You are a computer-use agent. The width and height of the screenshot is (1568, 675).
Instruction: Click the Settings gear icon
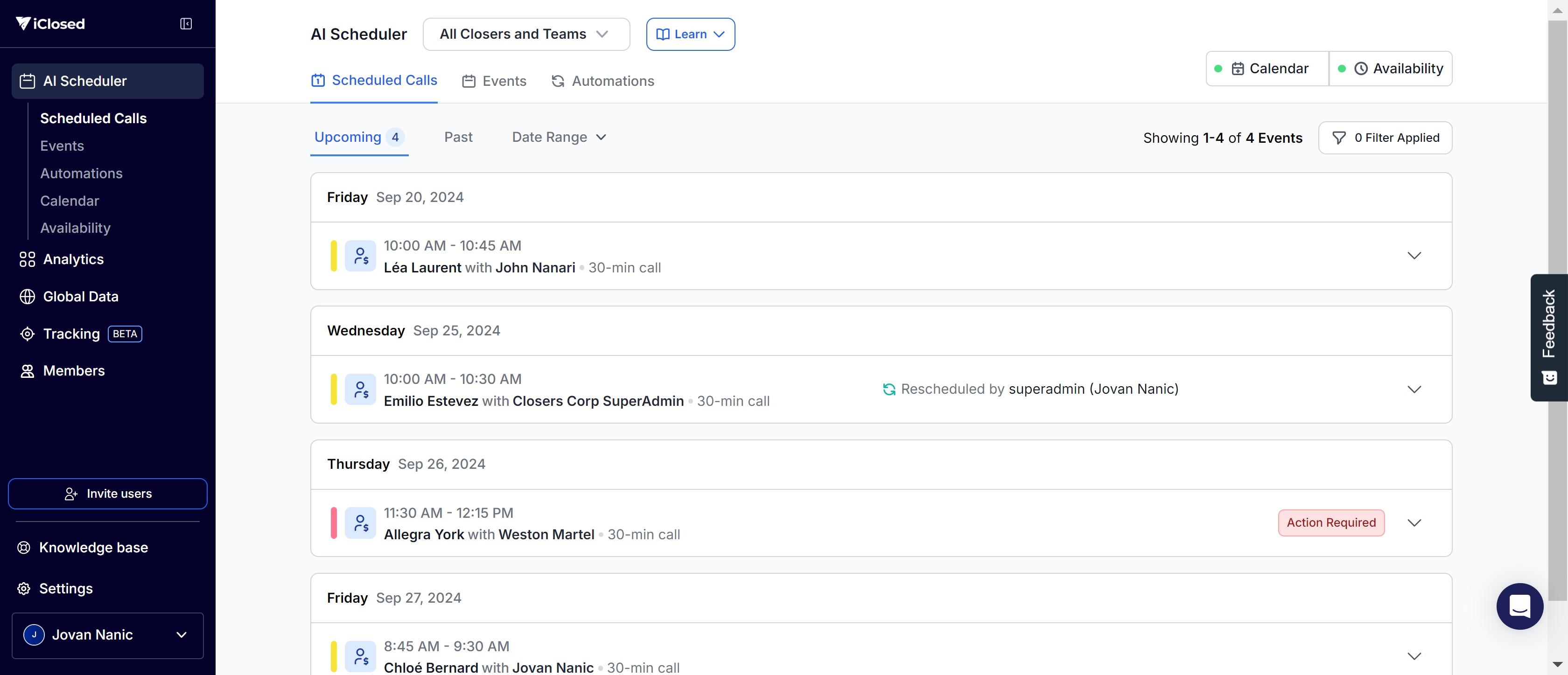[24, 589]
